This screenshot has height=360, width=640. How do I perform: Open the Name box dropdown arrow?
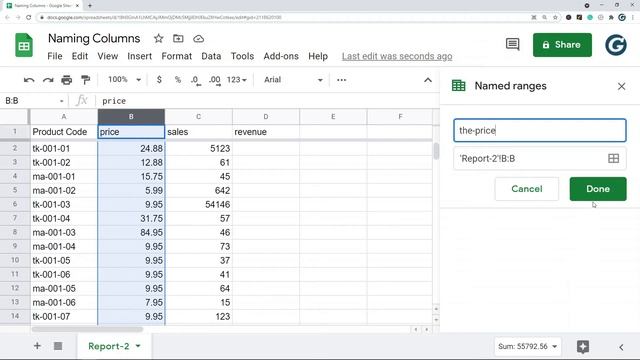click(x=62, y=101)
